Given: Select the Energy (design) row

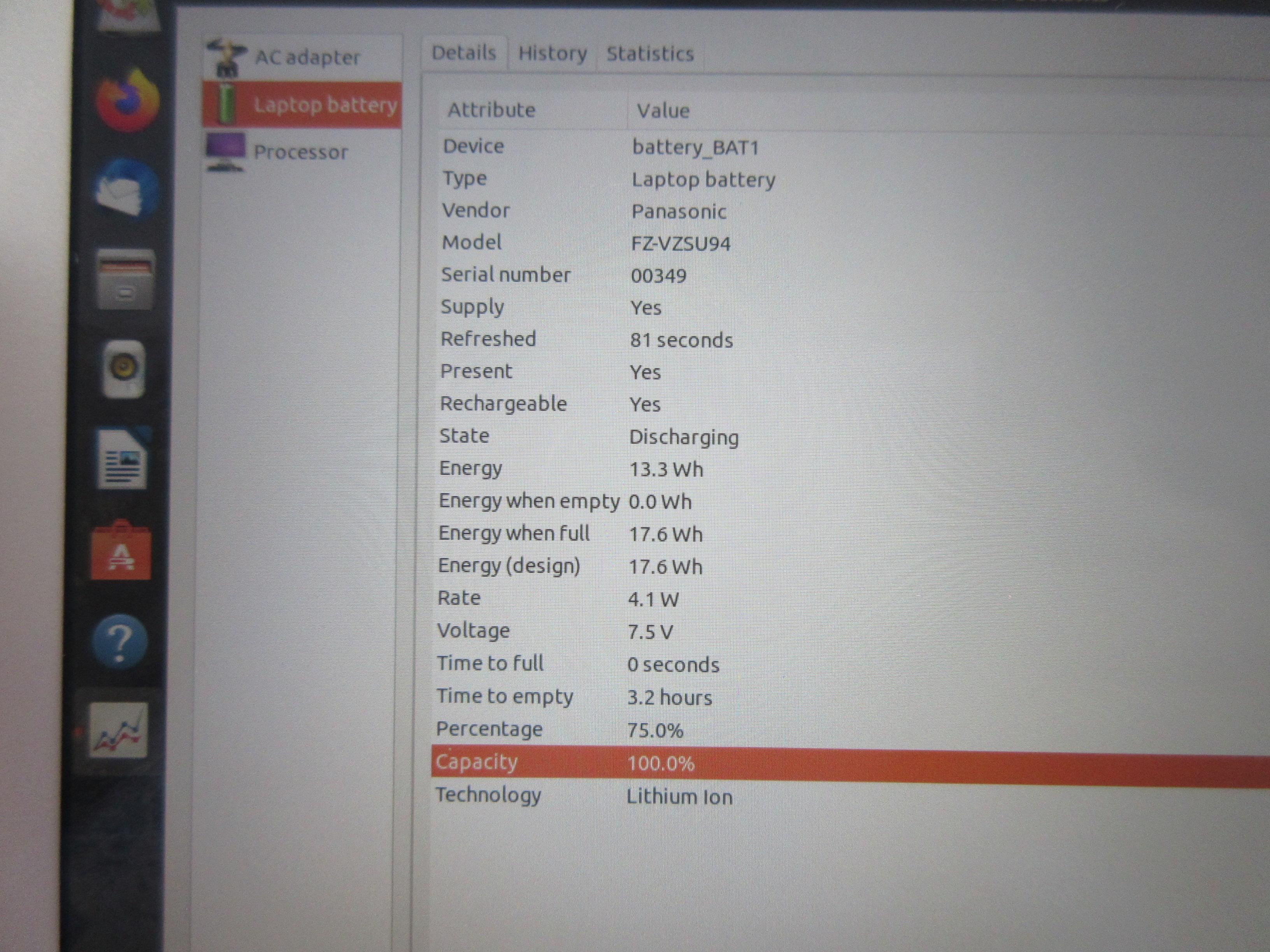Looking at the screenshot, I should (509, 566).
